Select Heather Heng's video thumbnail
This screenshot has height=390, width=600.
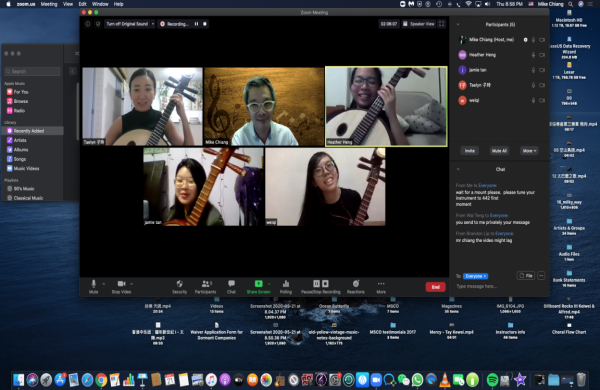[x=386, y=106]
